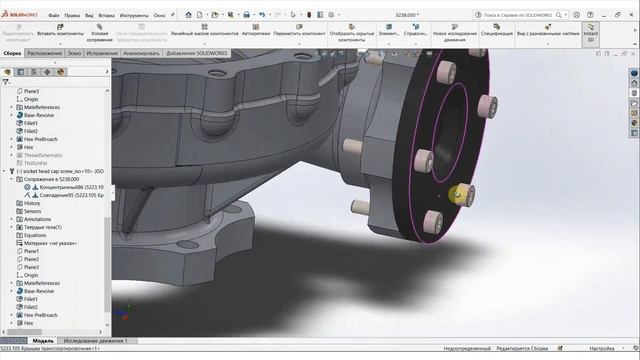Select the Sensors tree item
This screenshot has height=360, width=640.
[28, 211]
